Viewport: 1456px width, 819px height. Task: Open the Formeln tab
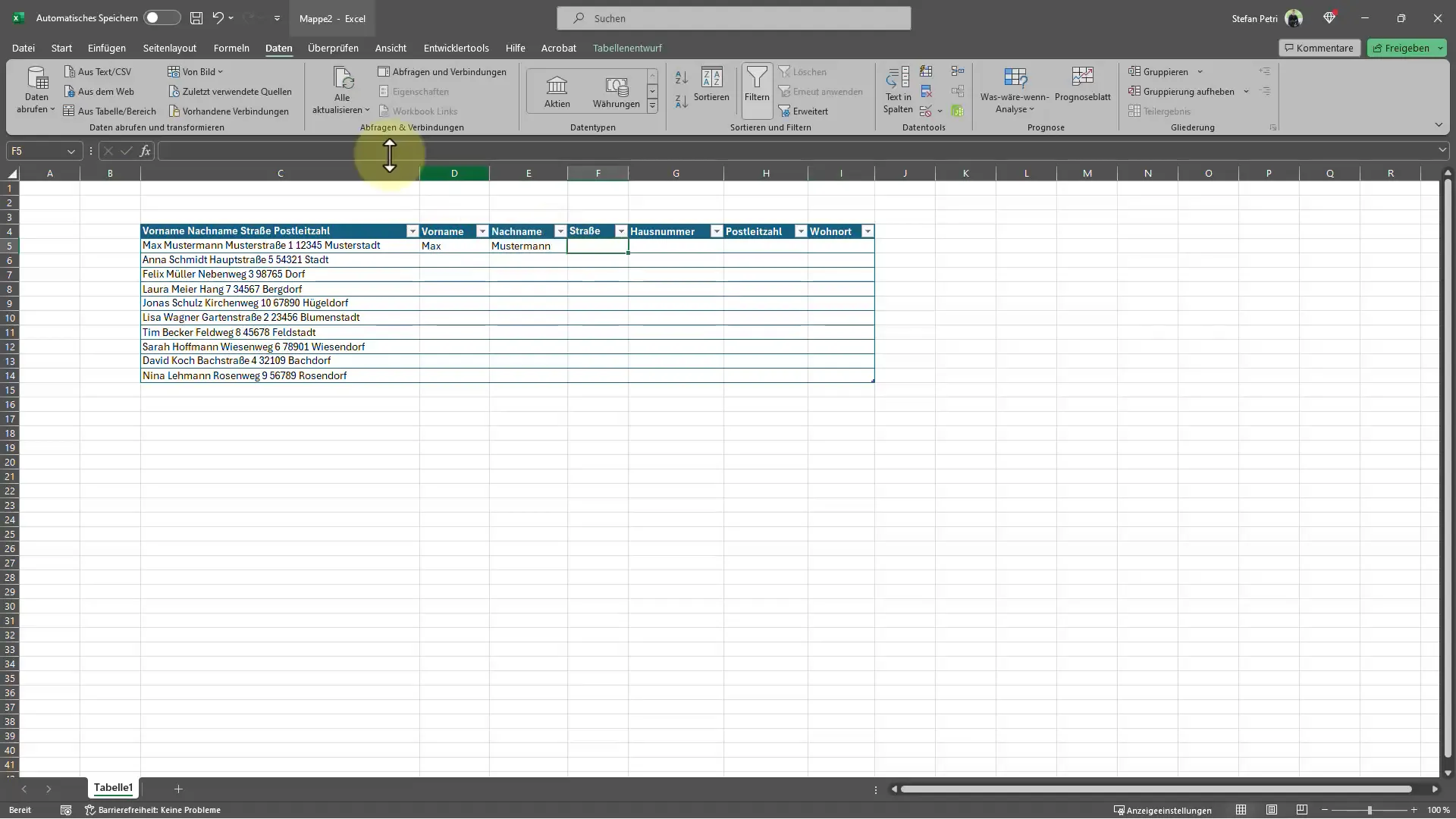[x=231, y=48]
